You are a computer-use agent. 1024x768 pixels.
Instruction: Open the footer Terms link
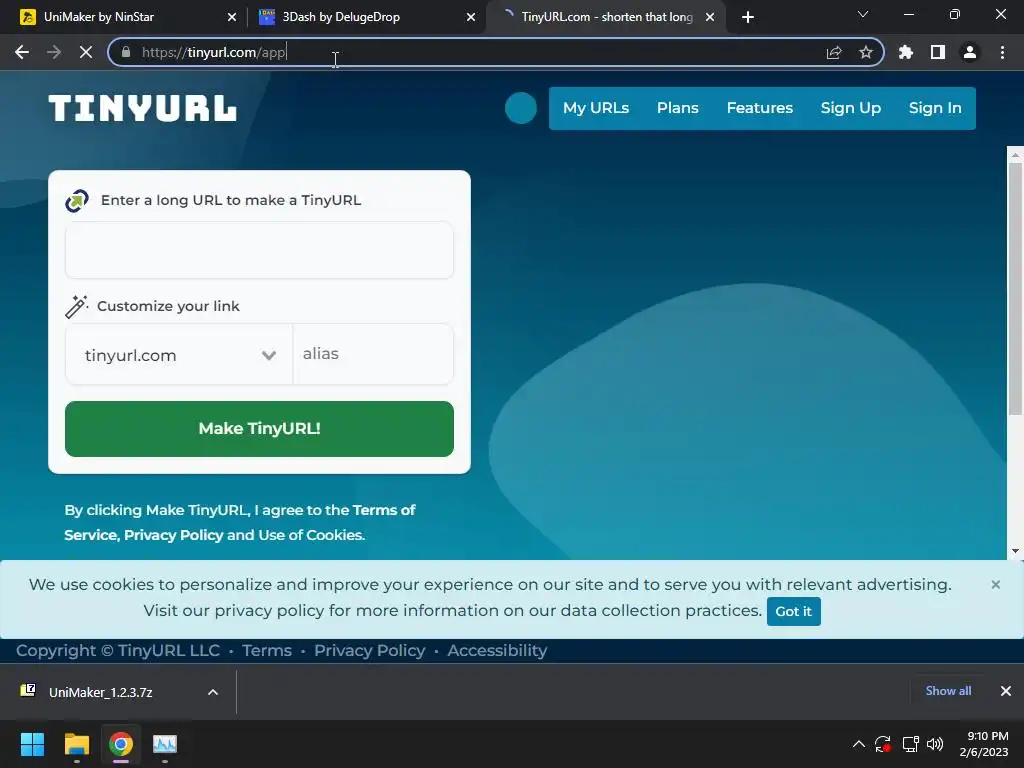[x=267, y=650]
